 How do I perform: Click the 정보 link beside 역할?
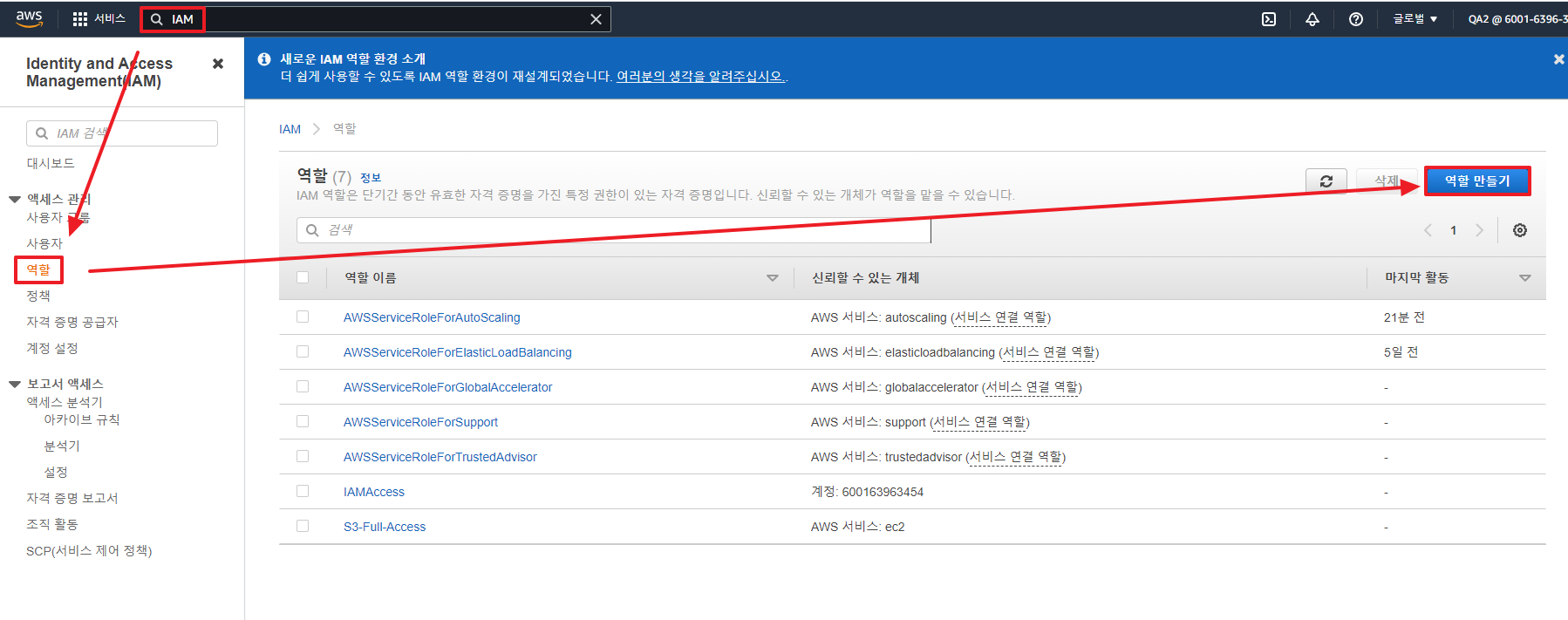[x=371, y=178]
